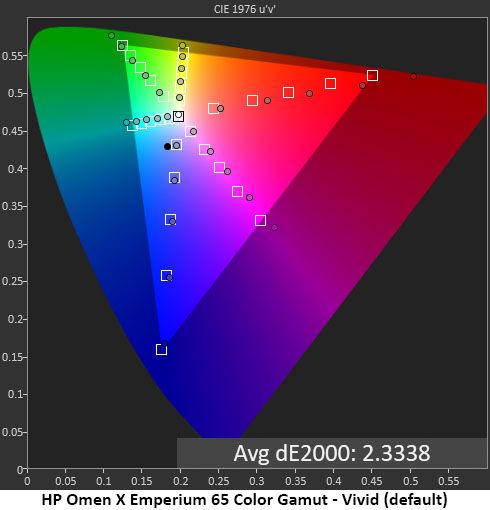Click the 0.05 label on vertical axis
The width and height of the screenshot is (490, 510).
pyautogui.click(x=13, y=432)
